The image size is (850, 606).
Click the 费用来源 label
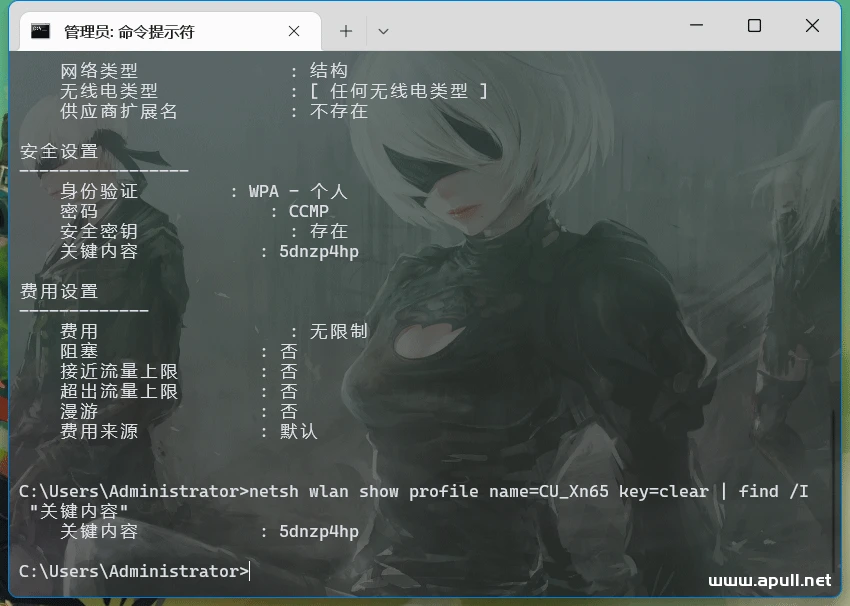pyautogui.click(x=99, y=431)
